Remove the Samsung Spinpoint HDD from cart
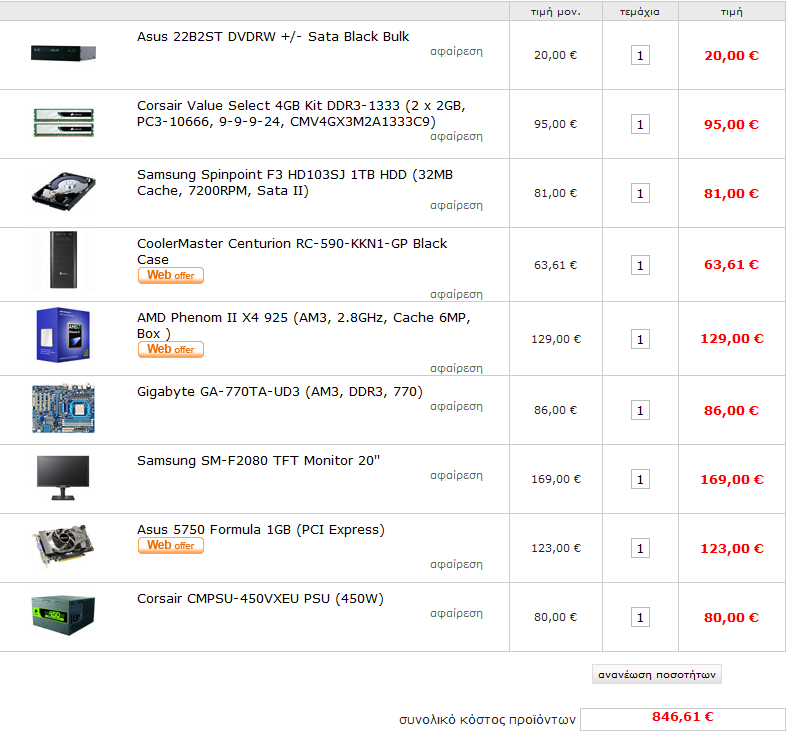Image resolution: width=789 pixels, height=731 pixels. click(x=456, y=205)
